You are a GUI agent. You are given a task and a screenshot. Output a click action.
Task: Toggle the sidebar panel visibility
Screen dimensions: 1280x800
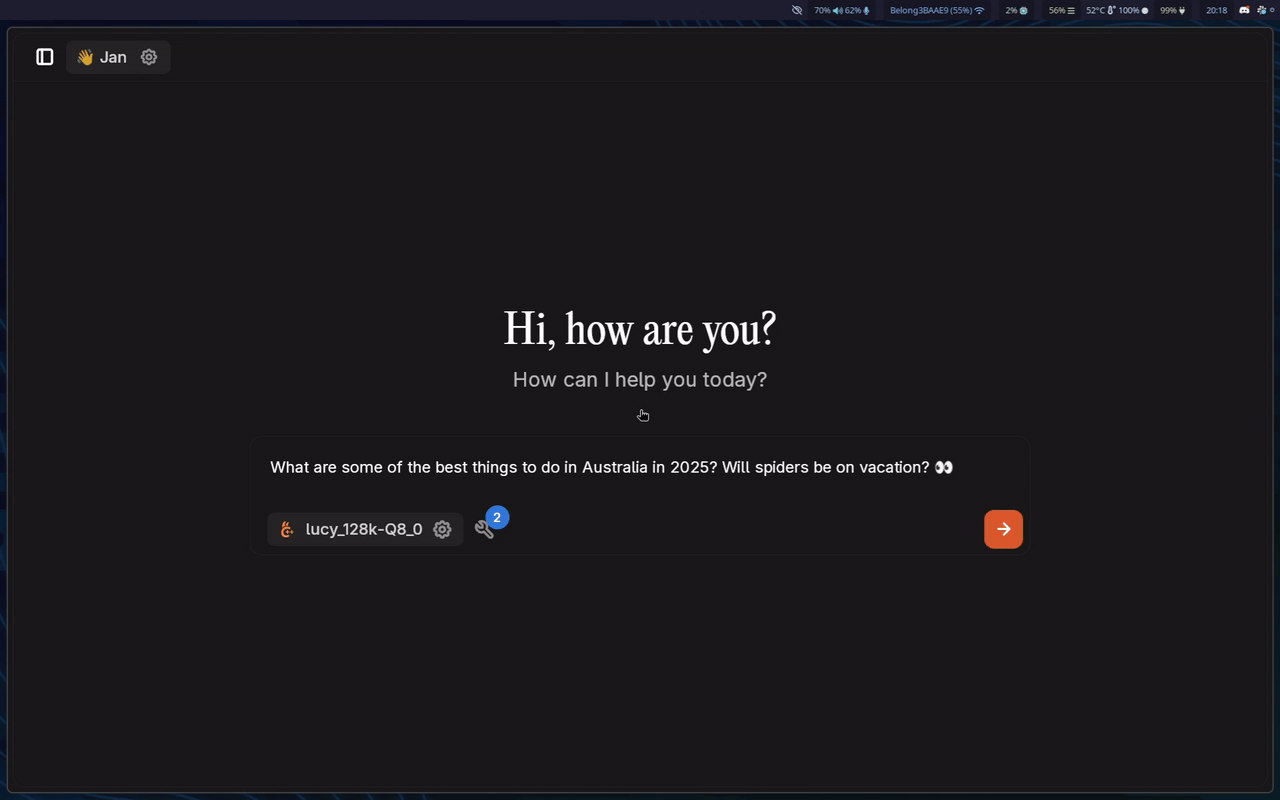pos(44,57)
